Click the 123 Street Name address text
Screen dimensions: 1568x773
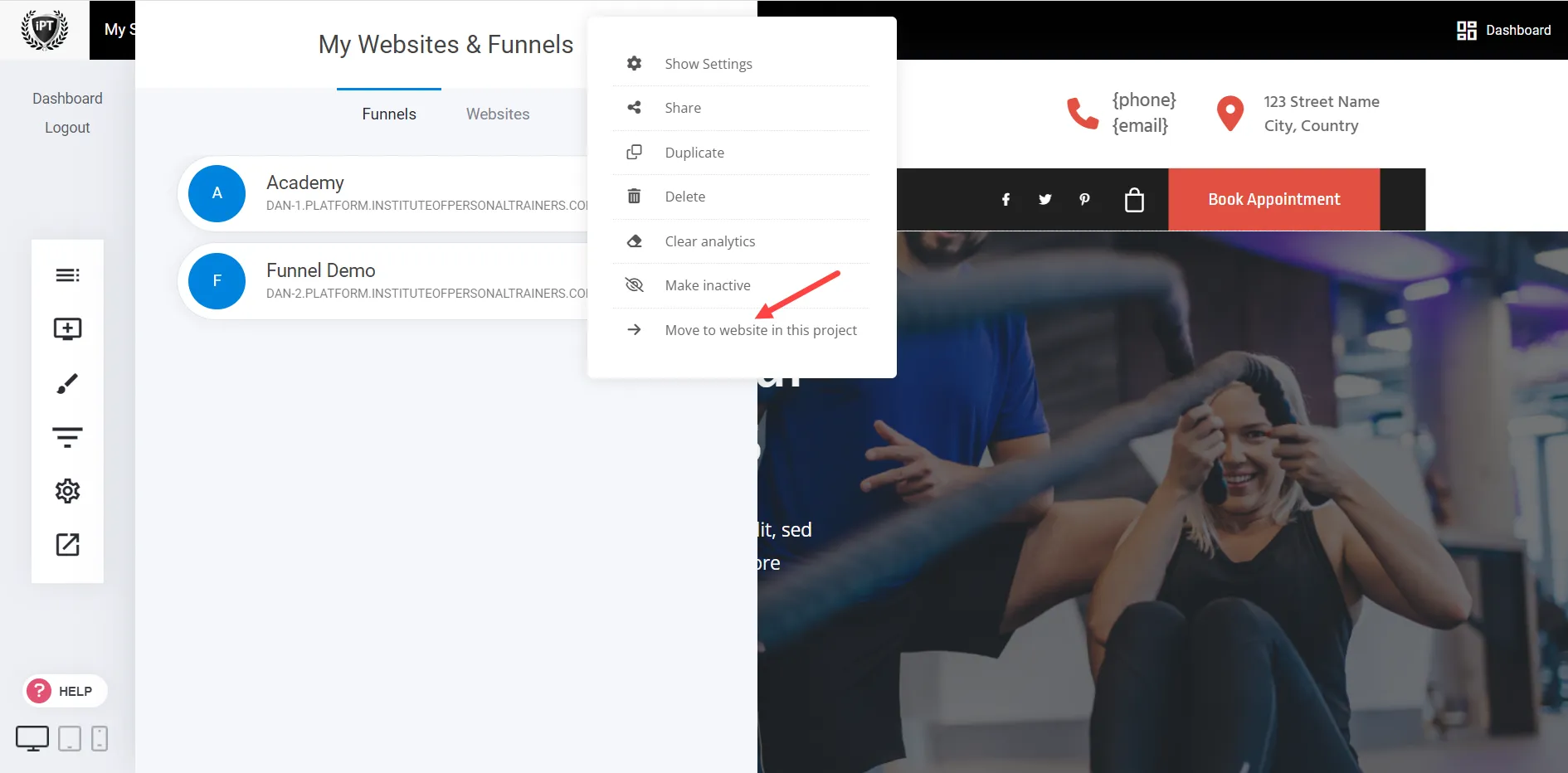[x=1322, y=102]
